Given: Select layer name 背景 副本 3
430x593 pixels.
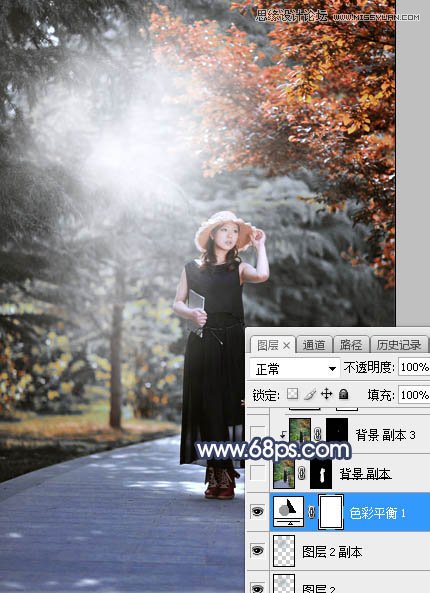Looking at the screenshot, I should pyautogui.click(x=385, y=435).
